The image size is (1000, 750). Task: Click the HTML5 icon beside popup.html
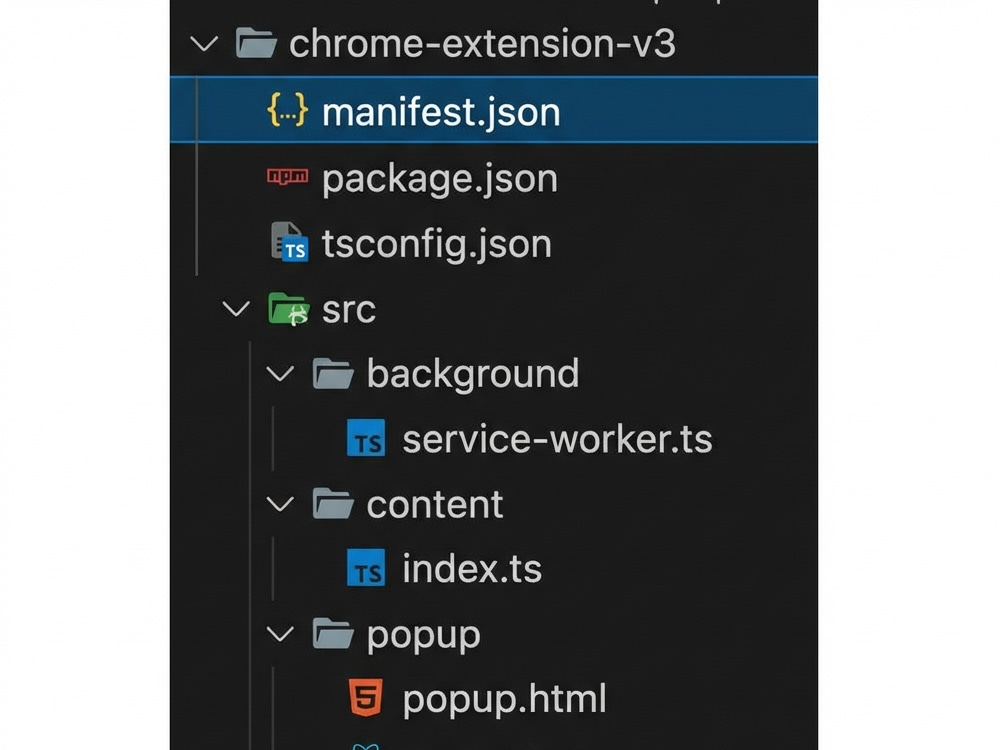(366, 697)
